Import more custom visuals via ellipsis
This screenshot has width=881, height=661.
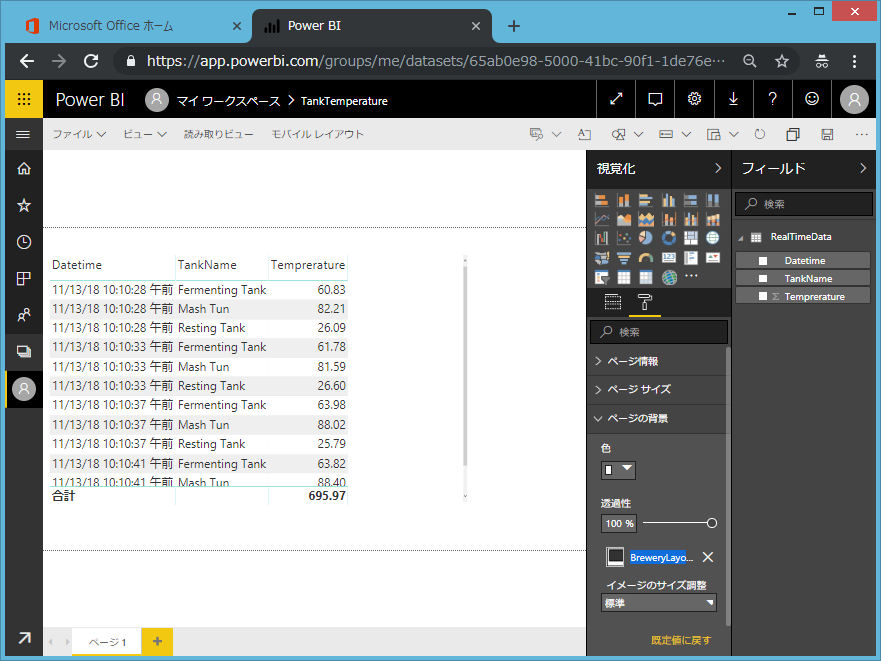[691, 275]
